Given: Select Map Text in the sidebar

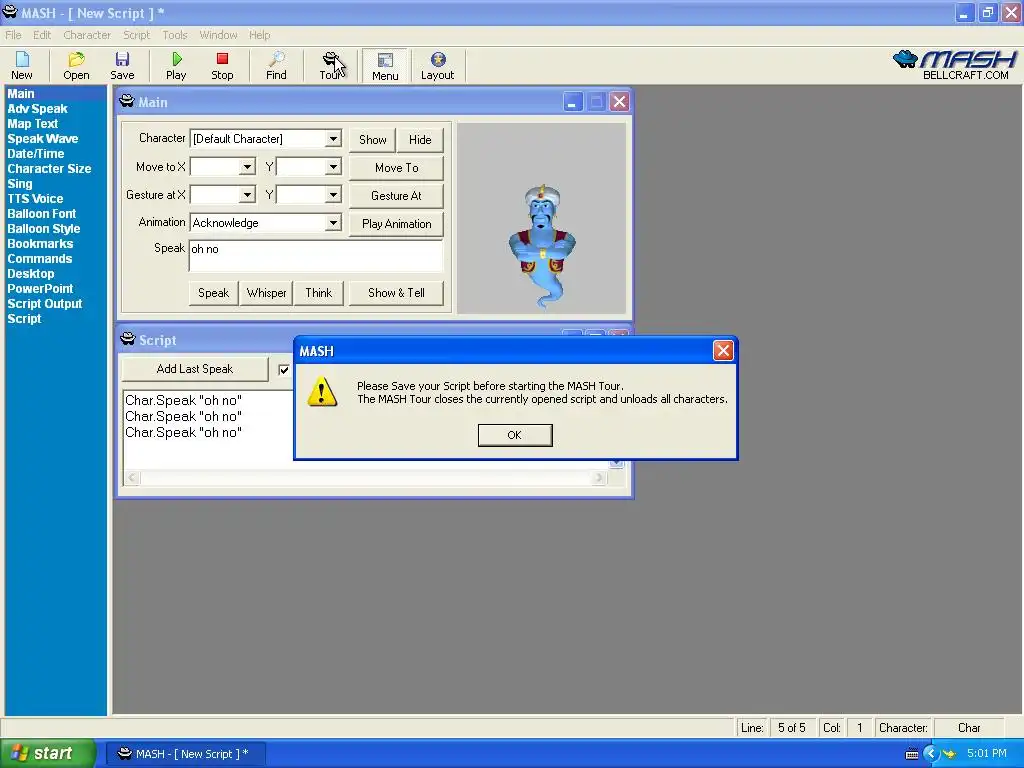Looking at the screenshot, I should click(x=33, y=124).
